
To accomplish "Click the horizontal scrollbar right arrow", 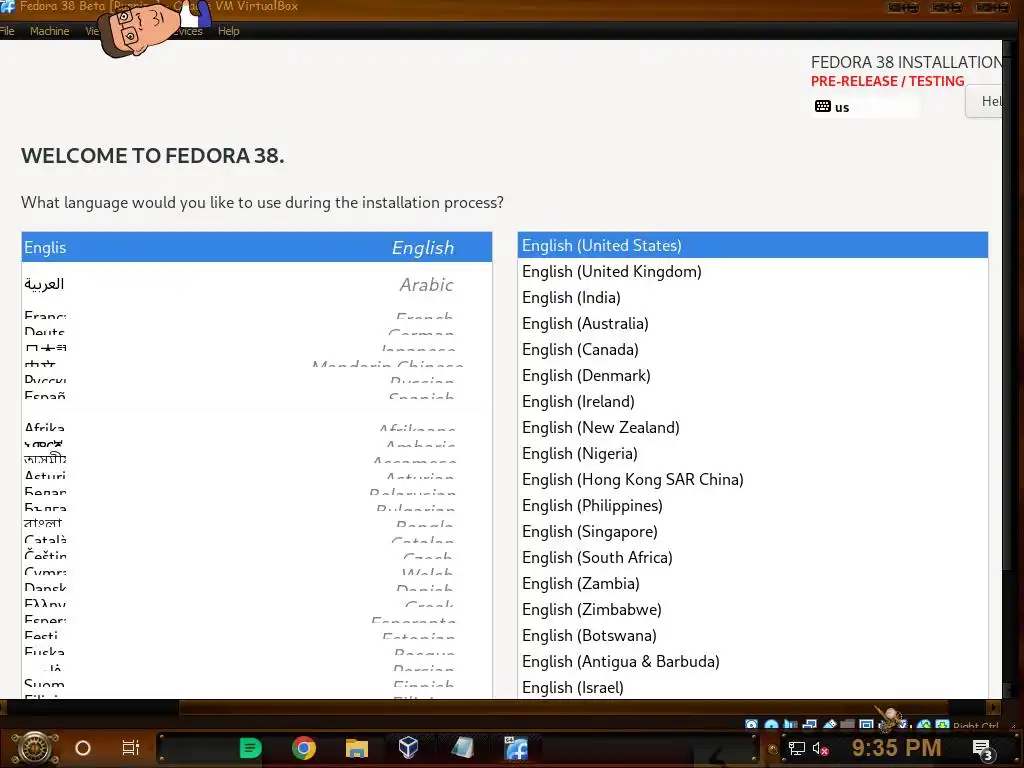I will (993, 707).
